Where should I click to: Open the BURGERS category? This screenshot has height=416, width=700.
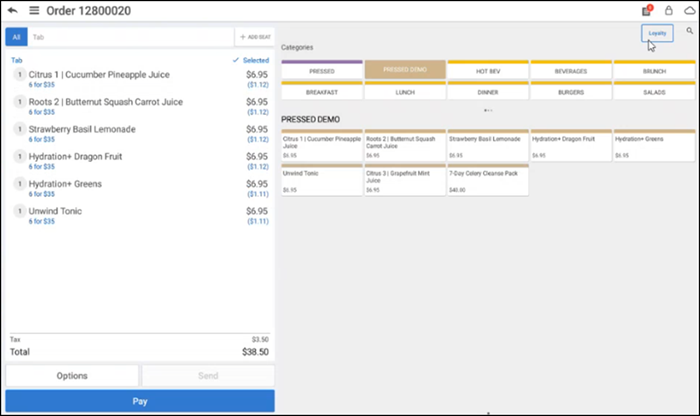click(x=571, y=91)
